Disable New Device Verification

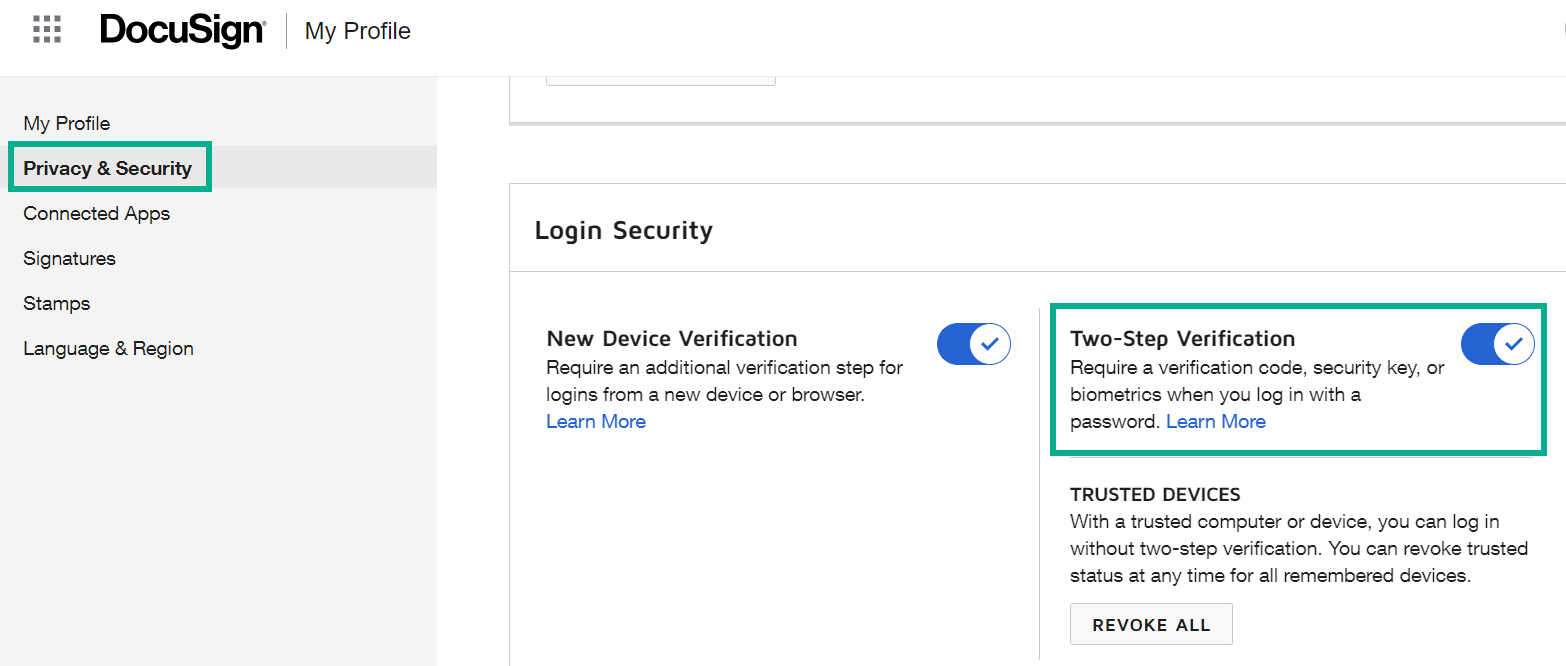973,344
